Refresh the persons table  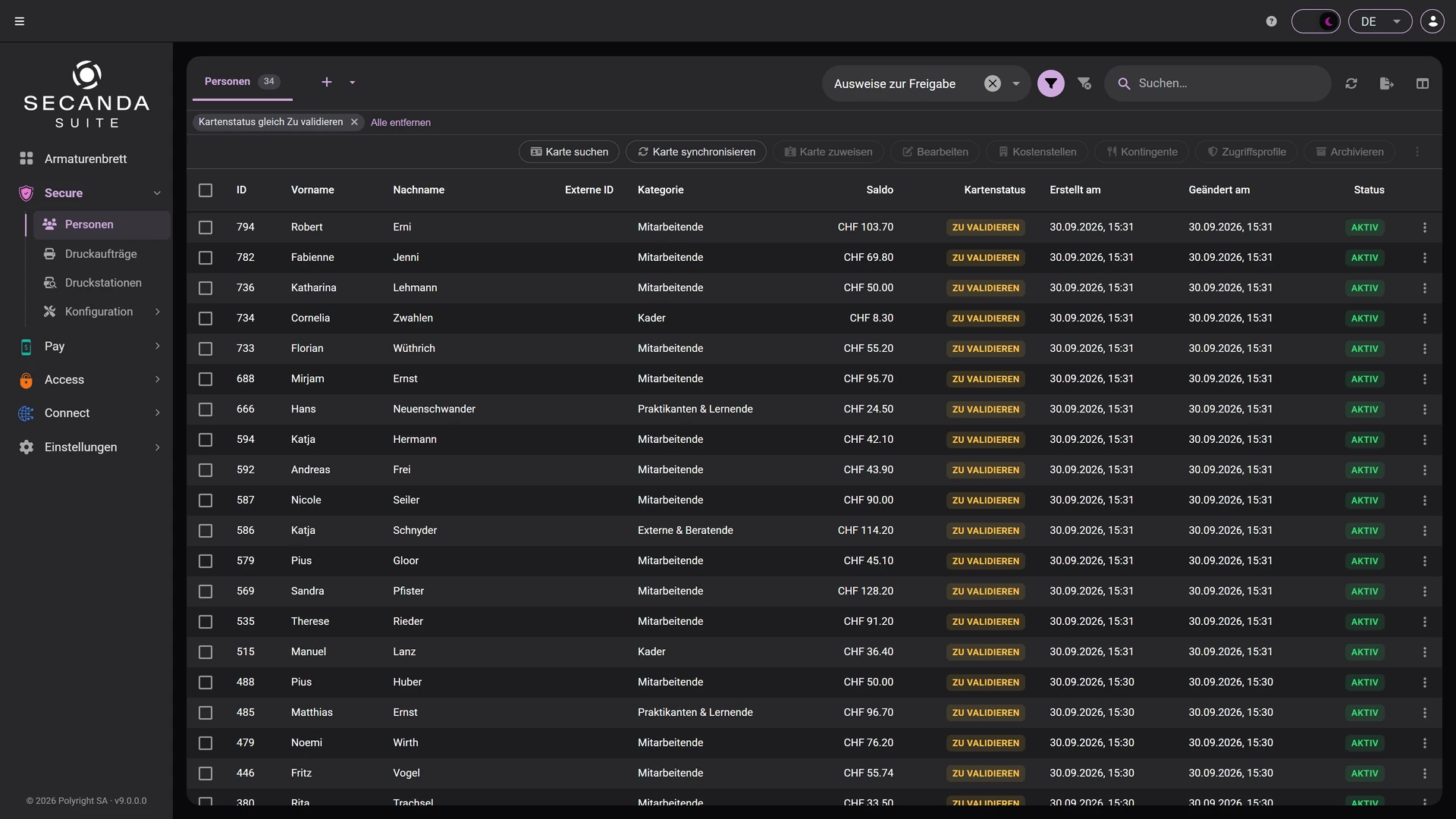click(1351, 83)
